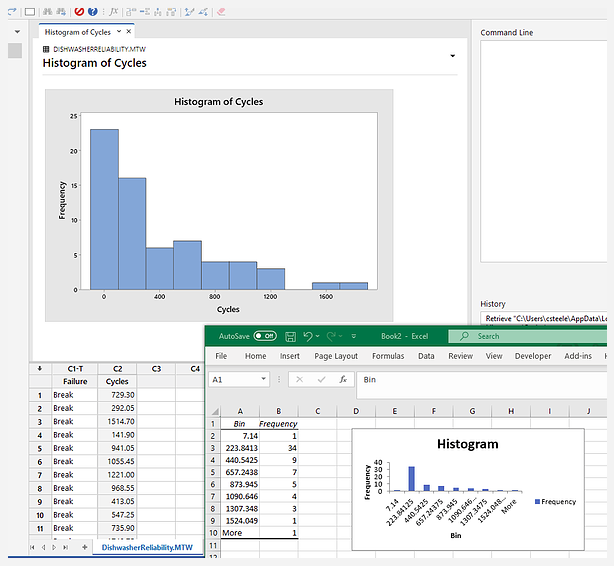Viewport: 614px width, 566px height.
Task: Open Excel Undo history dropdown arrow
Action: tap(318, 336)
